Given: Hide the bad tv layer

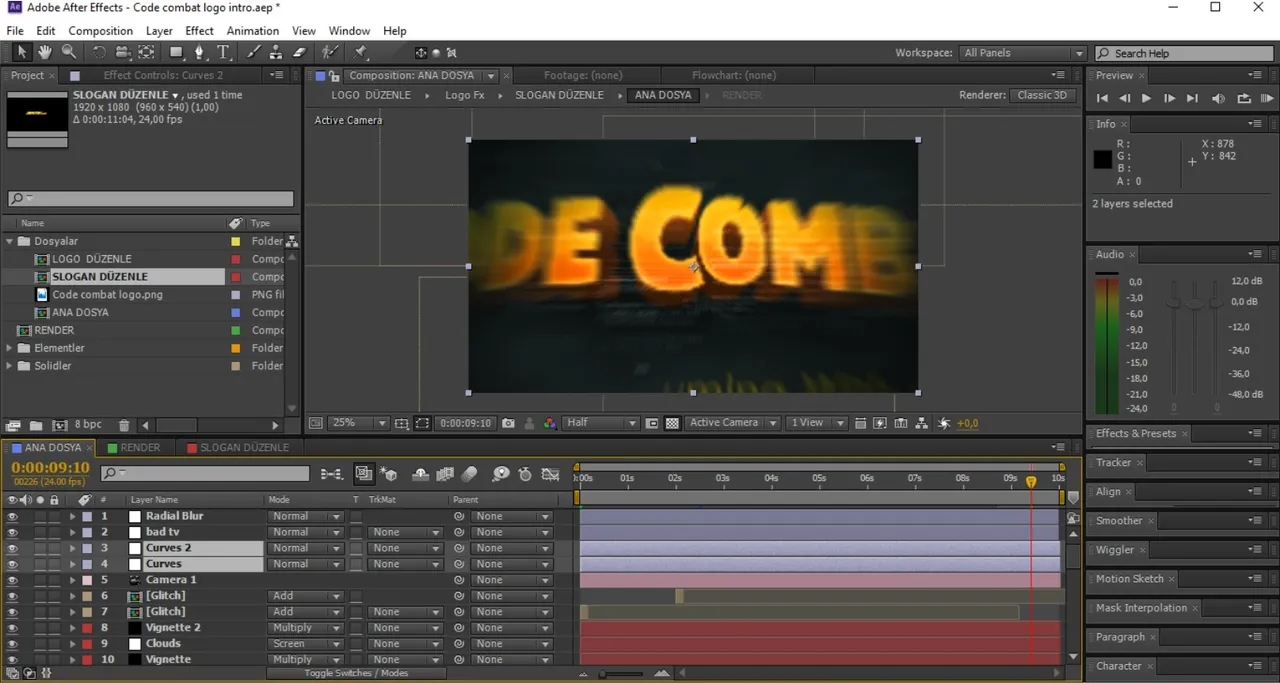Looking at the screenshot, I should [x=13, y=532].
